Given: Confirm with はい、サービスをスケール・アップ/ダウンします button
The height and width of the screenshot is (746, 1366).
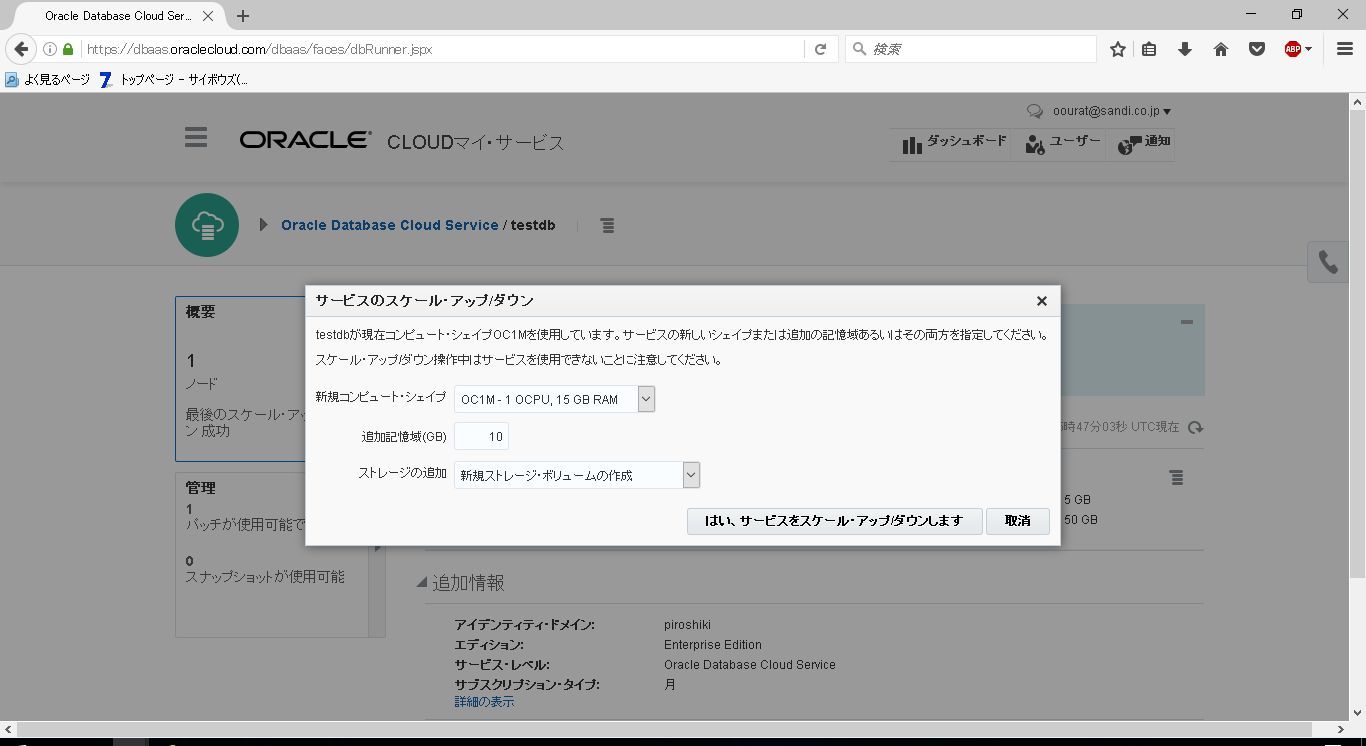Looking at the screenshot, I should coord(834,521).
